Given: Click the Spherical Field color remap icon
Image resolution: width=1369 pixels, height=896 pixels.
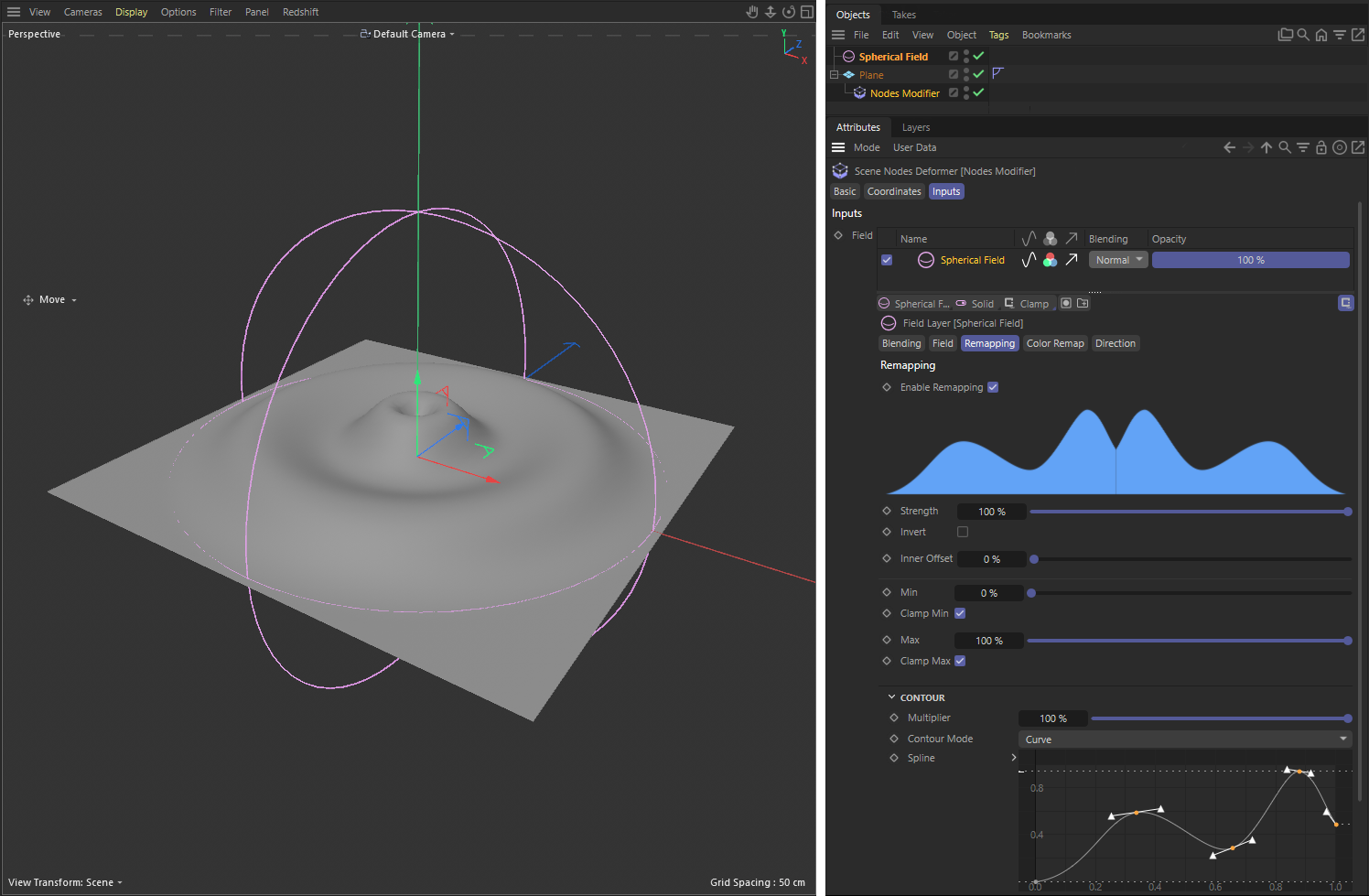Looking at the screenshot, I should [1051, 260].
